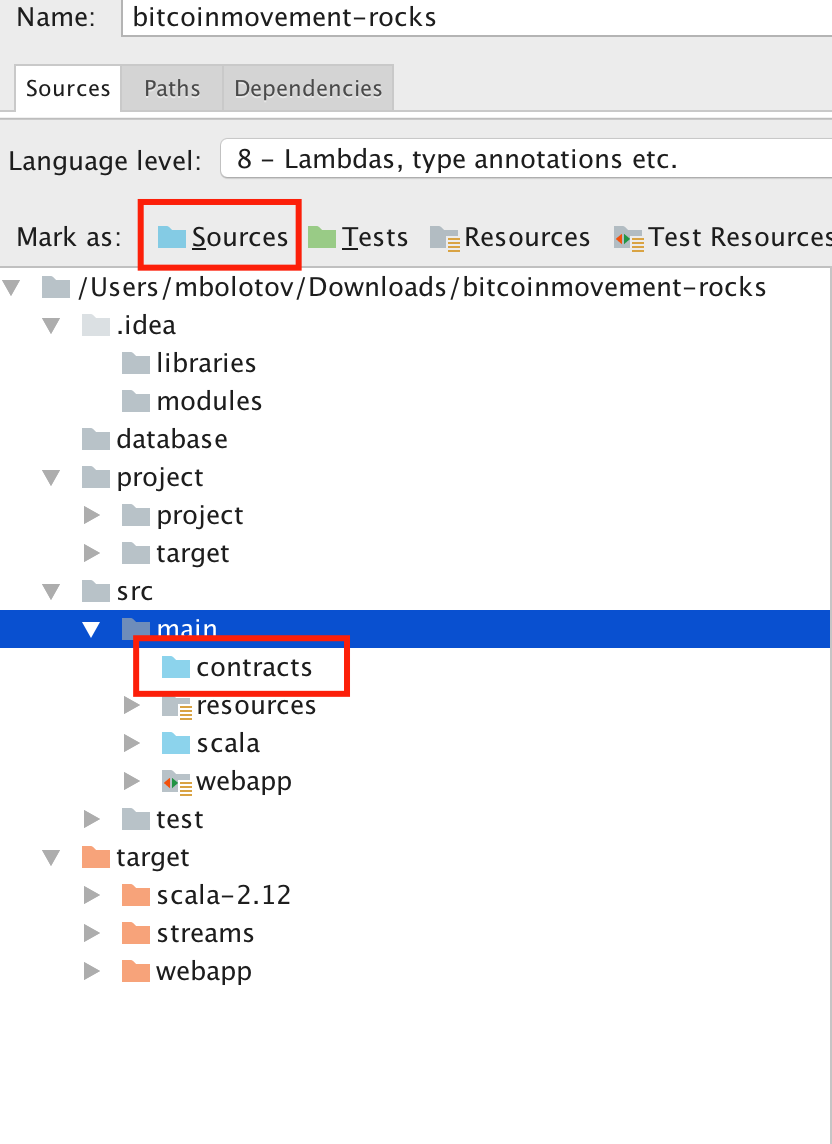Select the streams folder in target
The width and height of the screenshot is (832, 1144).
click(205, 933)
